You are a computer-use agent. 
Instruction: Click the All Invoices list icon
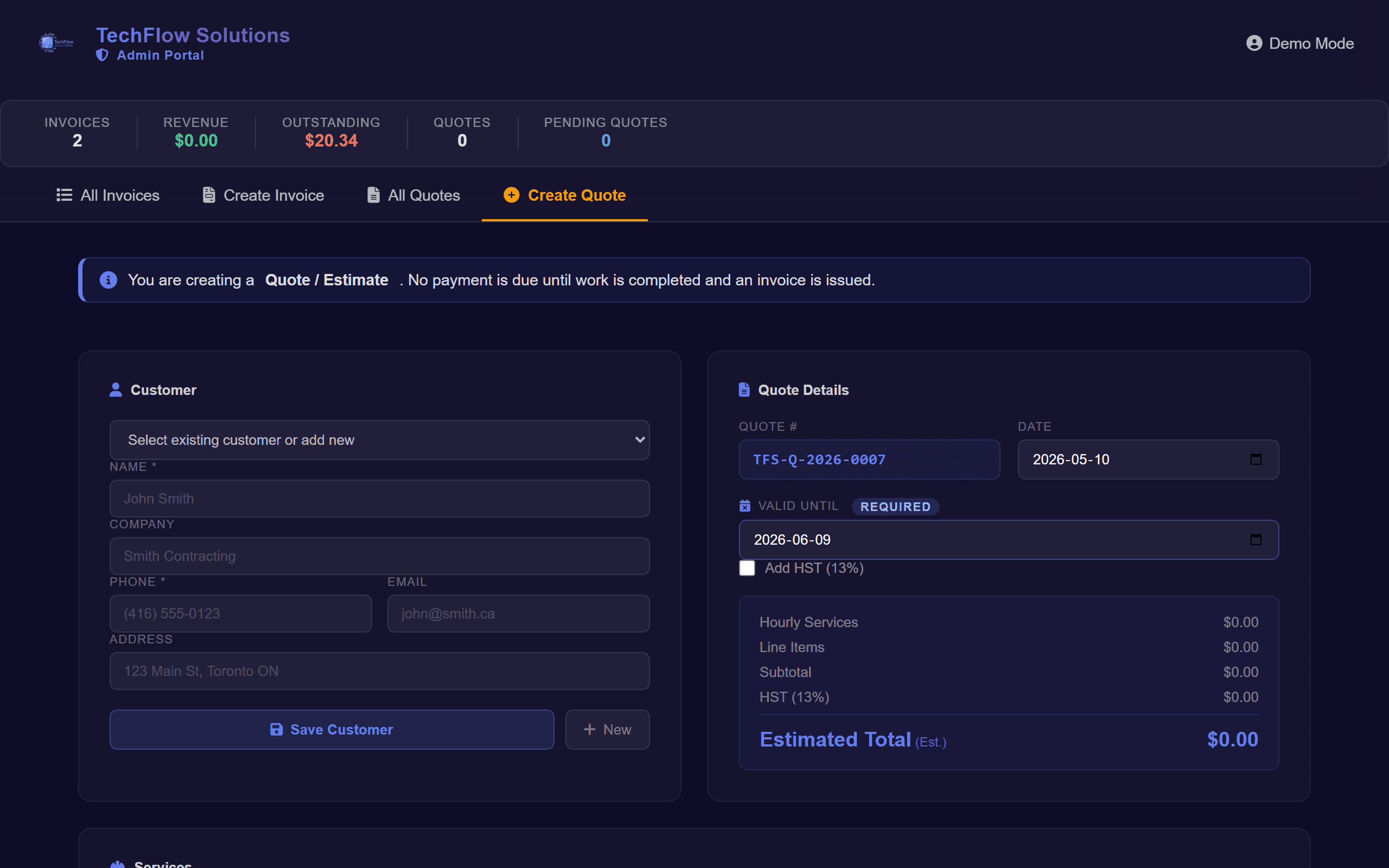64,195
